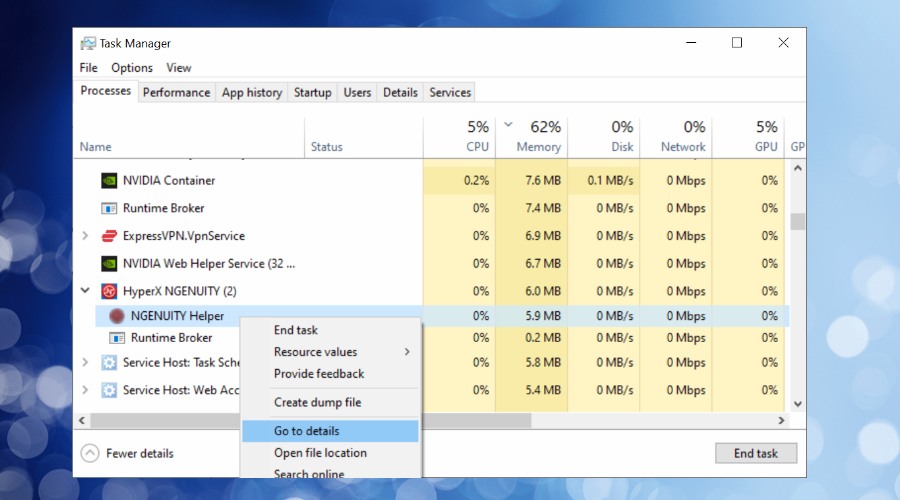900x500 pixels.
Task: Collapse the HyperX NGENUITY process group
Action: click(x=85, y=290)
